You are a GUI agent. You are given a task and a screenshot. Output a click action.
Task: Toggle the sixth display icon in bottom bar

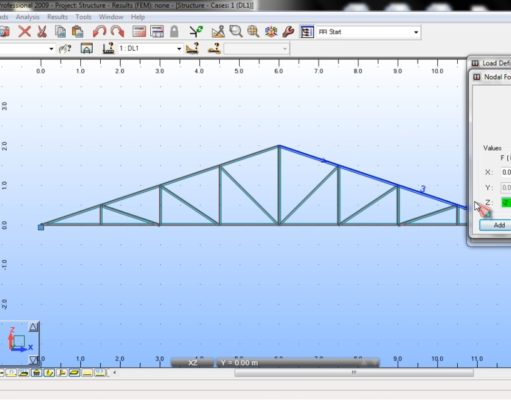(74, 373)
